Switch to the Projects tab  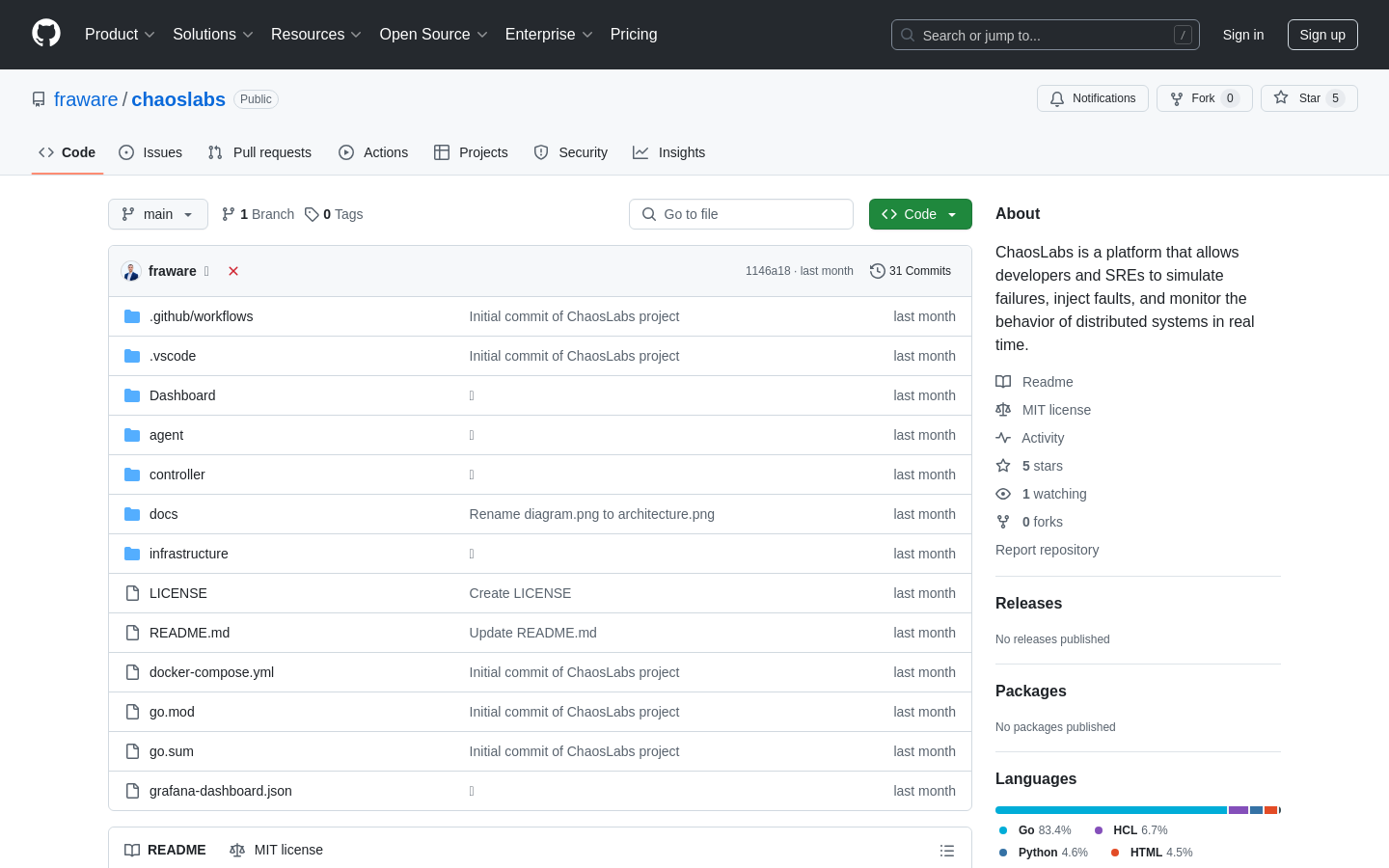click(471, 152)
